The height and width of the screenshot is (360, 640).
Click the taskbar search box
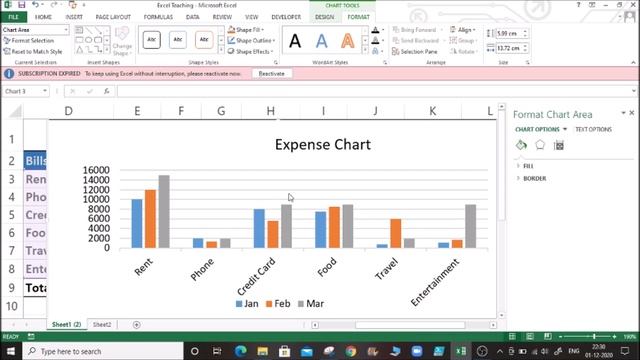[x=103, y=351]
